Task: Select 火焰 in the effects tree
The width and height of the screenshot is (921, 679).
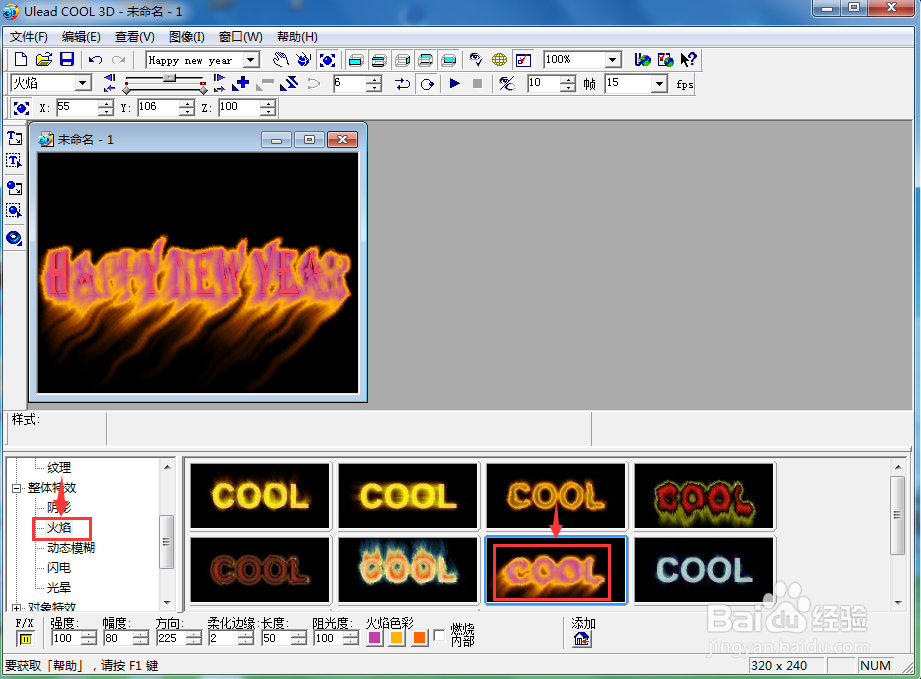Action: (x=59, y=527)
